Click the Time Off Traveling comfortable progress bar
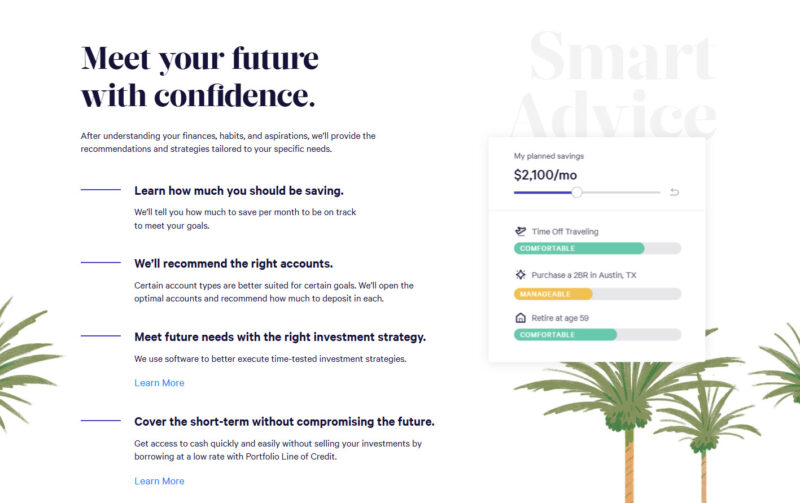This screenshot has height=503, width=800. 597,248
